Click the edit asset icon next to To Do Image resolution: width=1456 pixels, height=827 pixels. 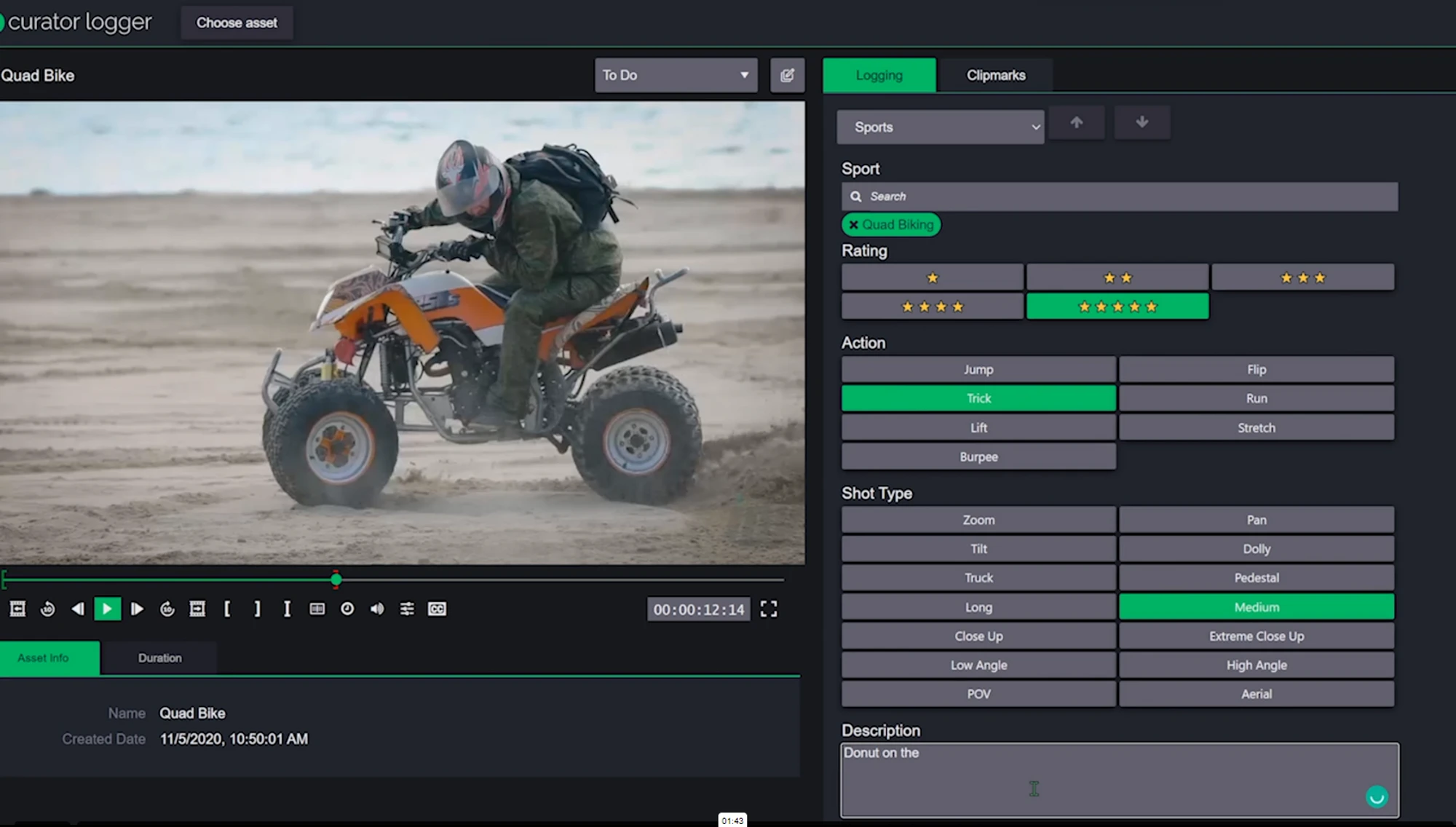tap(787, 75)
